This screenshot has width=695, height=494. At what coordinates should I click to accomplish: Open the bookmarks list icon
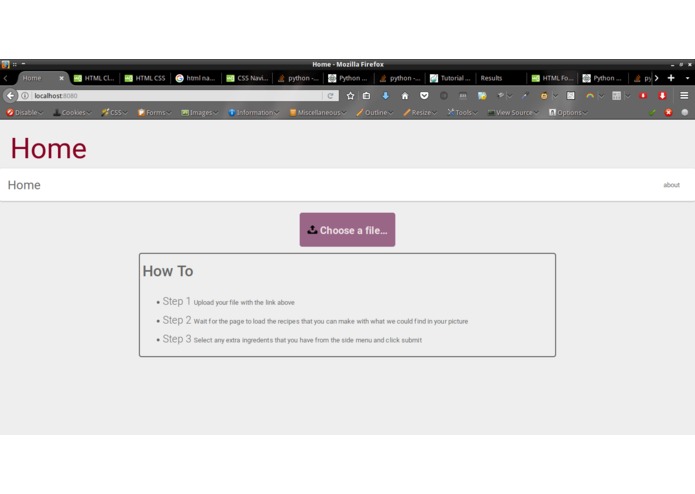367,96
